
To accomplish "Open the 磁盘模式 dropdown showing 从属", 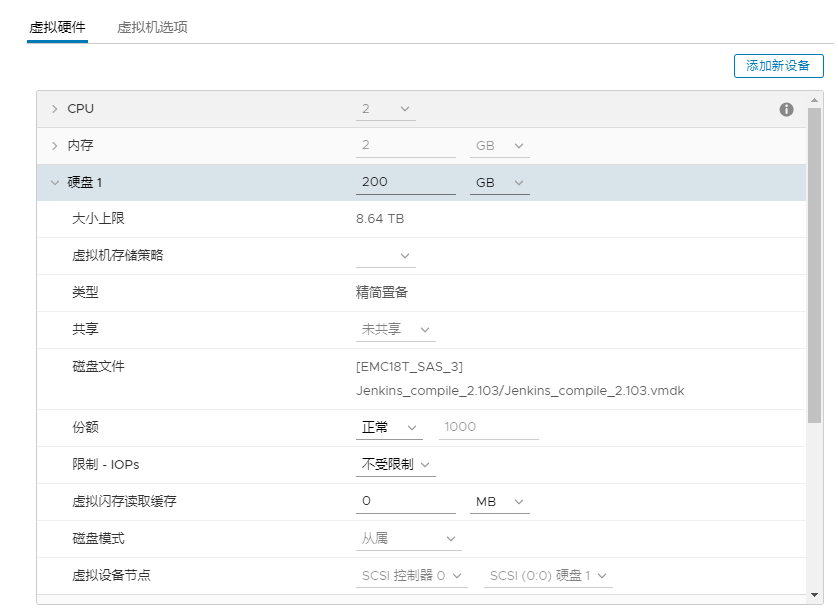I will tap(408, 539).
